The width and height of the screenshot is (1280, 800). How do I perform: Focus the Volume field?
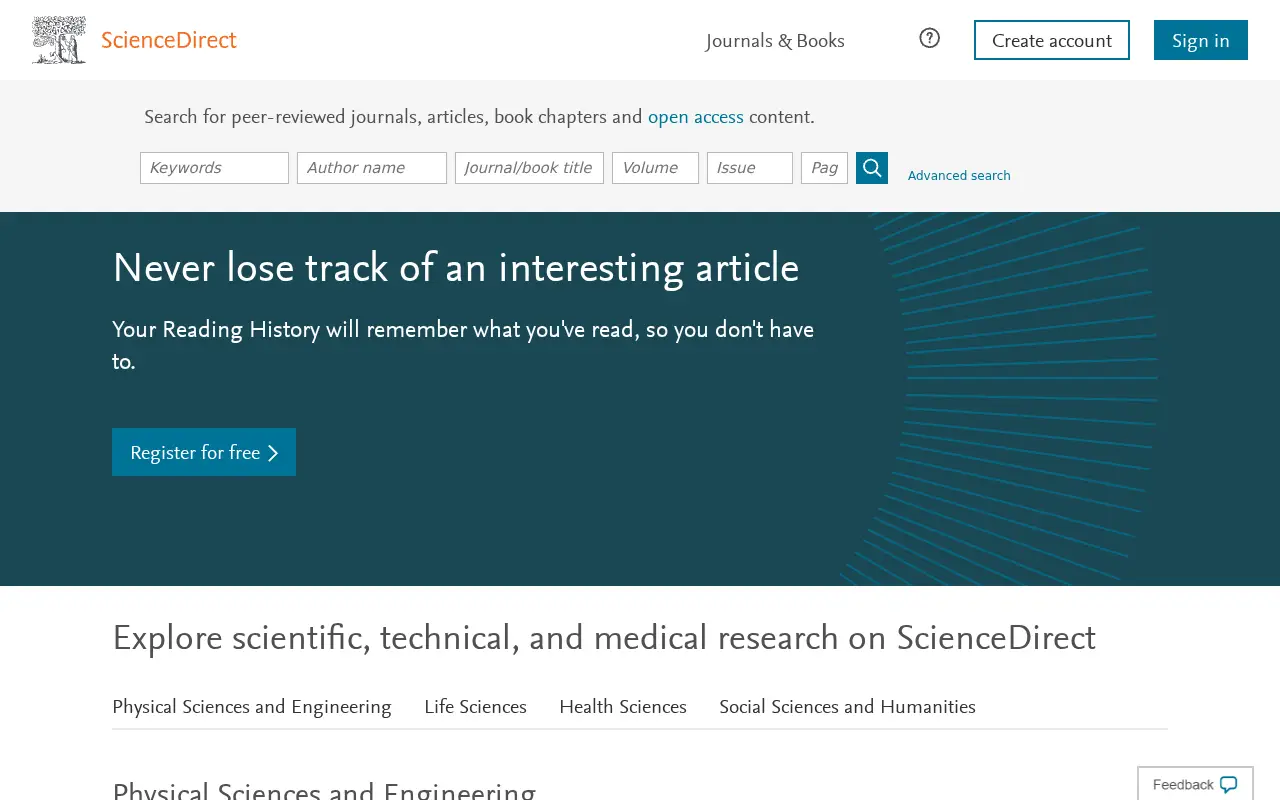click(655, 168)
